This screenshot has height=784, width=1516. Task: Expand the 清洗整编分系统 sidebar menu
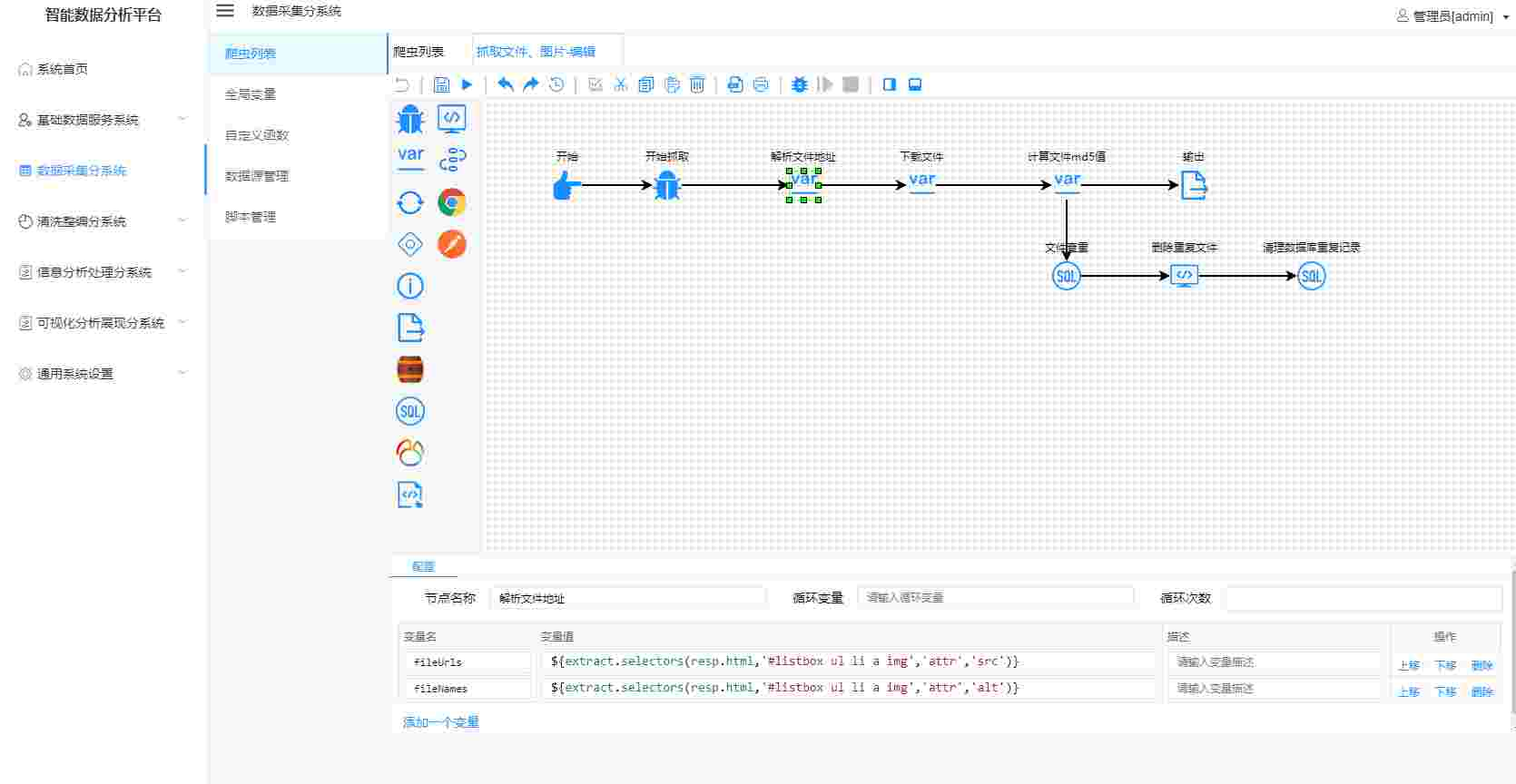(x=103, y=221)
